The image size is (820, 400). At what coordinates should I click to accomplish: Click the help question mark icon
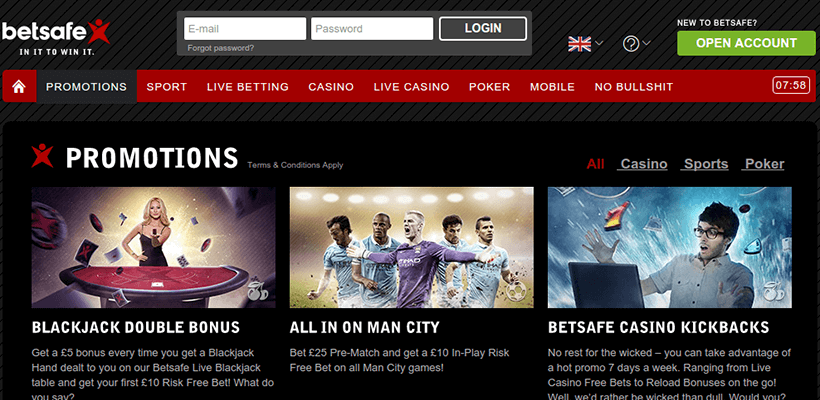[x=631, y=44]
